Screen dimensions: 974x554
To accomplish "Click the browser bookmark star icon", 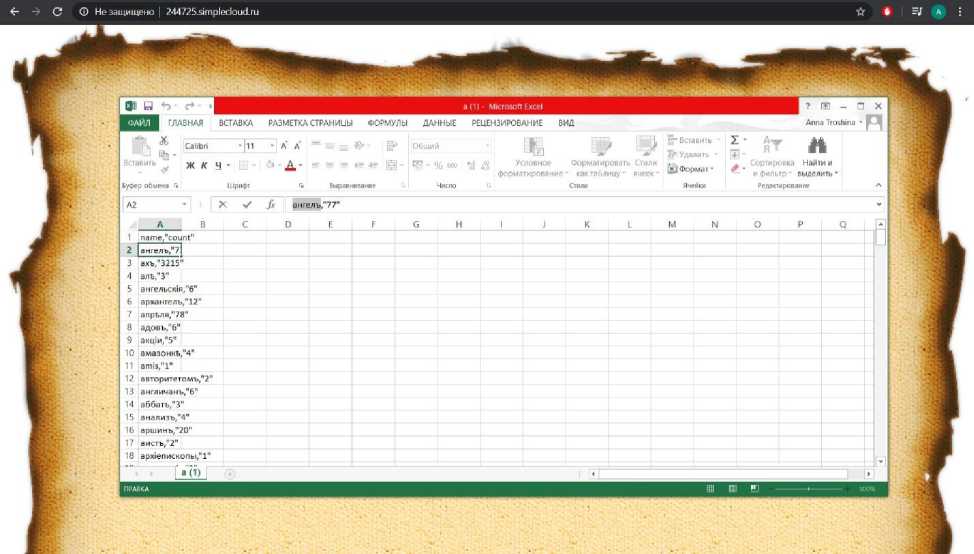I will coord(860,11).
